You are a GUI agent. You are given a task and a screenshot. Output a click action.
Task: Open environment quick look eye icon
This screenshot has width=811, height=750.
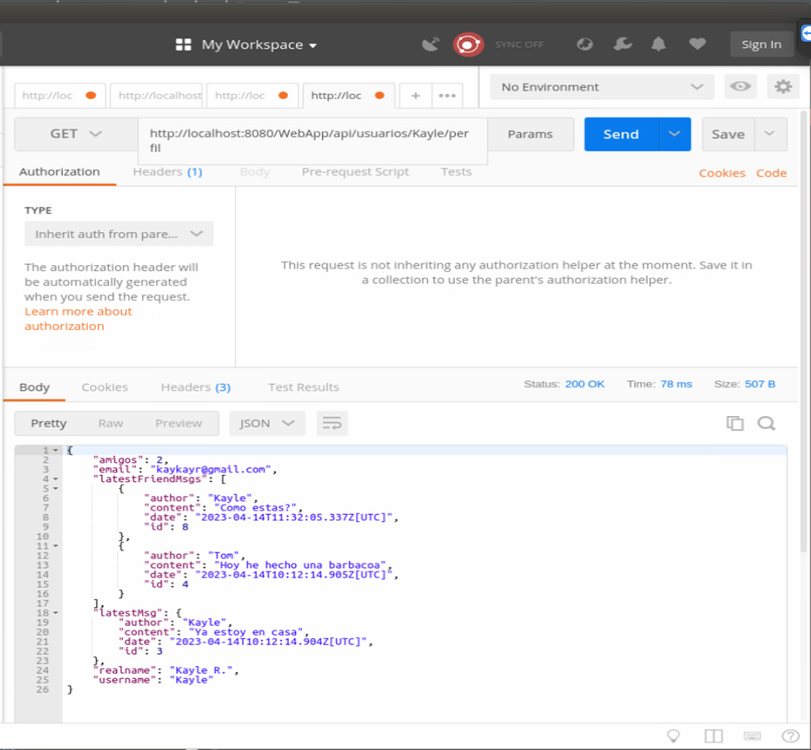pos(740,86)
